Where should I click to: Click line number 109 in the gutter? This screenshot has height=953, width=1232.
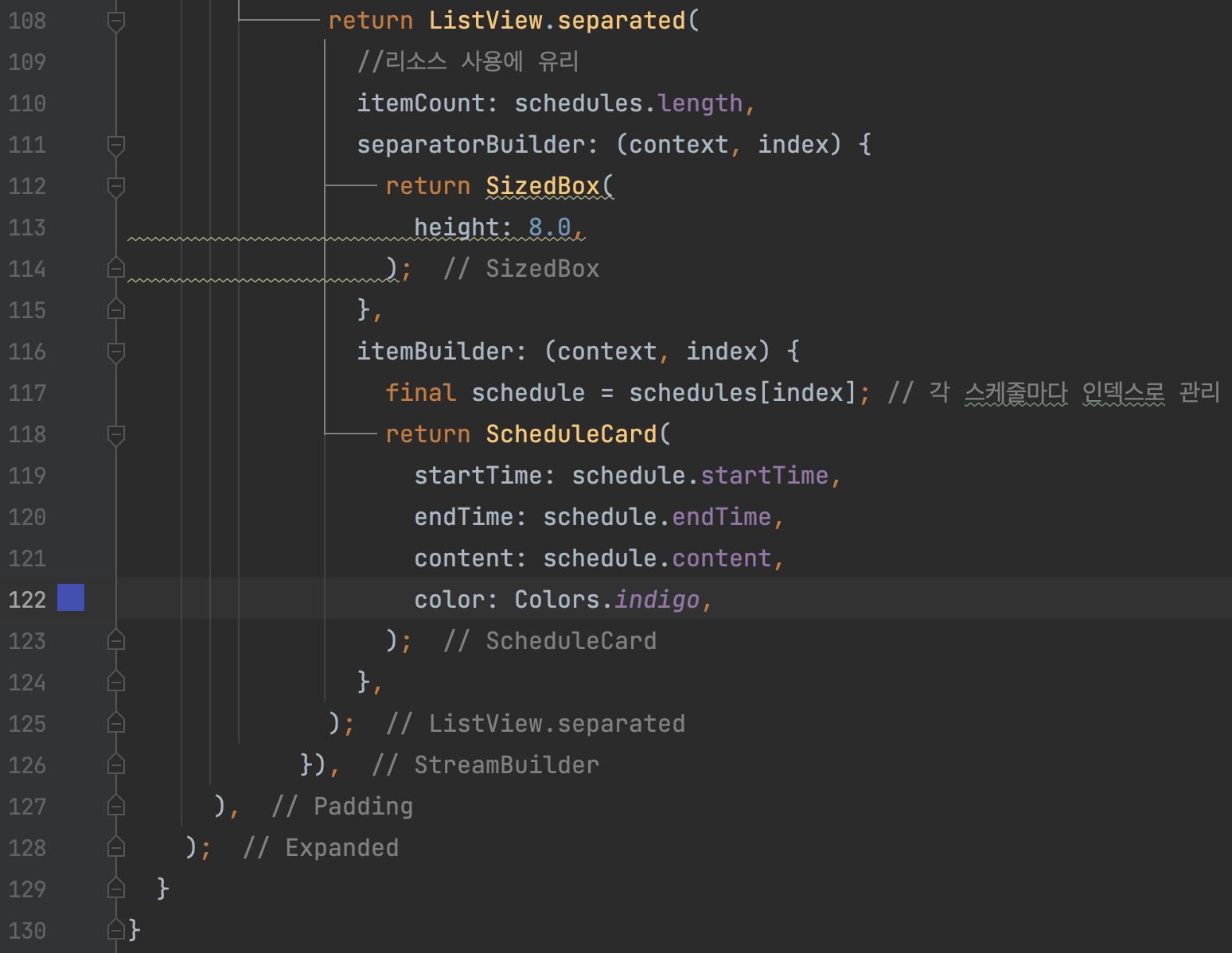[27, 62]
